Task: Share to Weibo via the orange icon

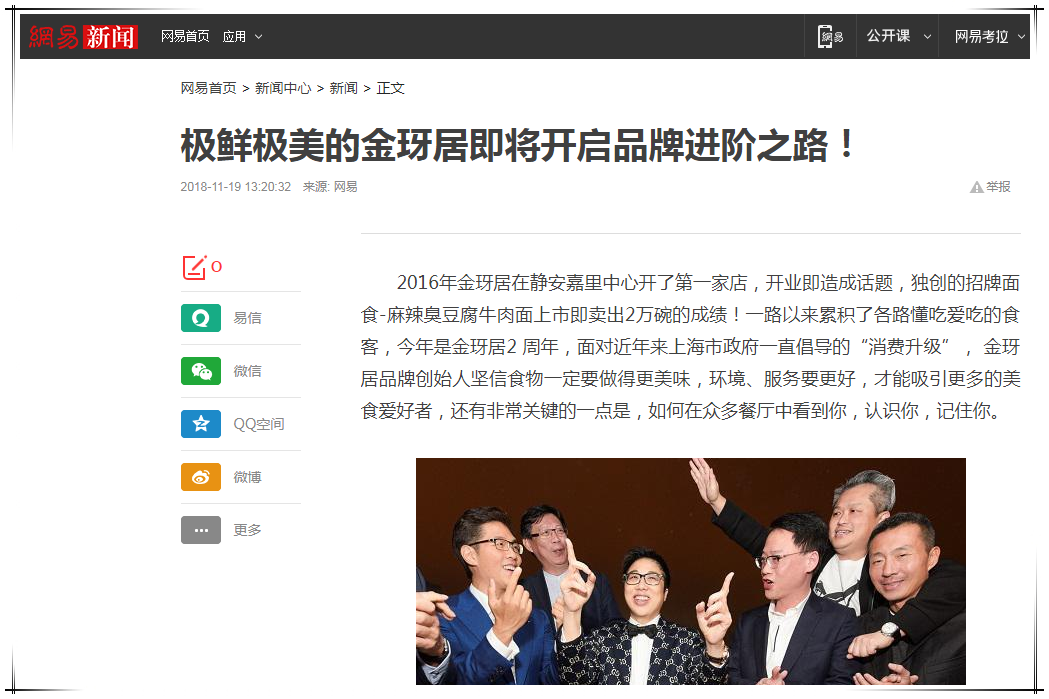Action: pyautogui.click(x=201, y=477)
